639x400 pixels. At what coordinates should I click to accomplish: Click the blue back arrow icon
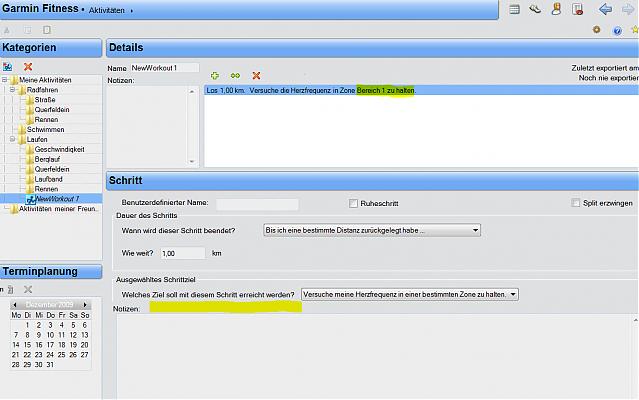pos(606,9)
